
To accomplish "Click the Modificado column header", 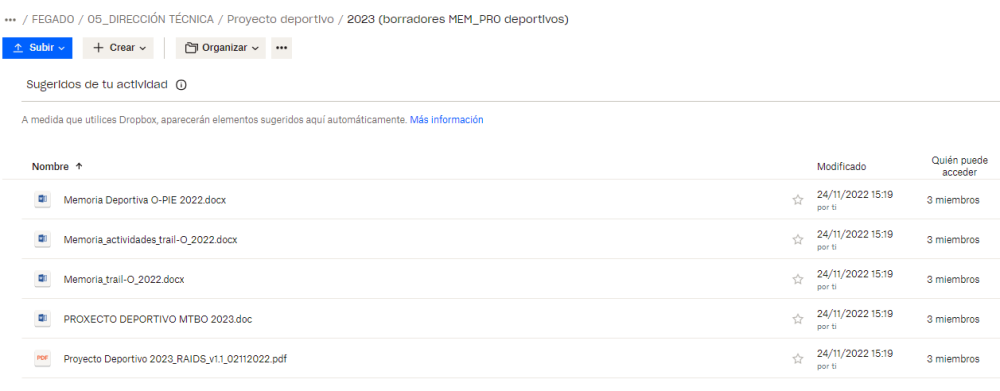I will point(842,166).
